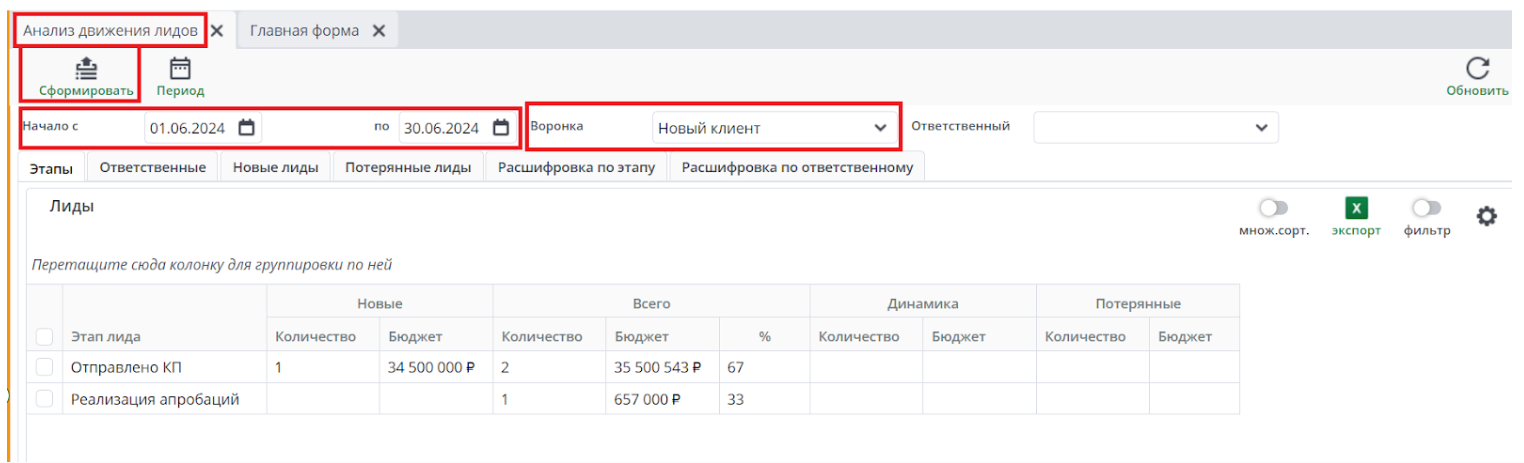This screenshot has height=463, width=1524.
Task: Check the Отправлено КП row checkbox
Action: (x=44, y=367)
